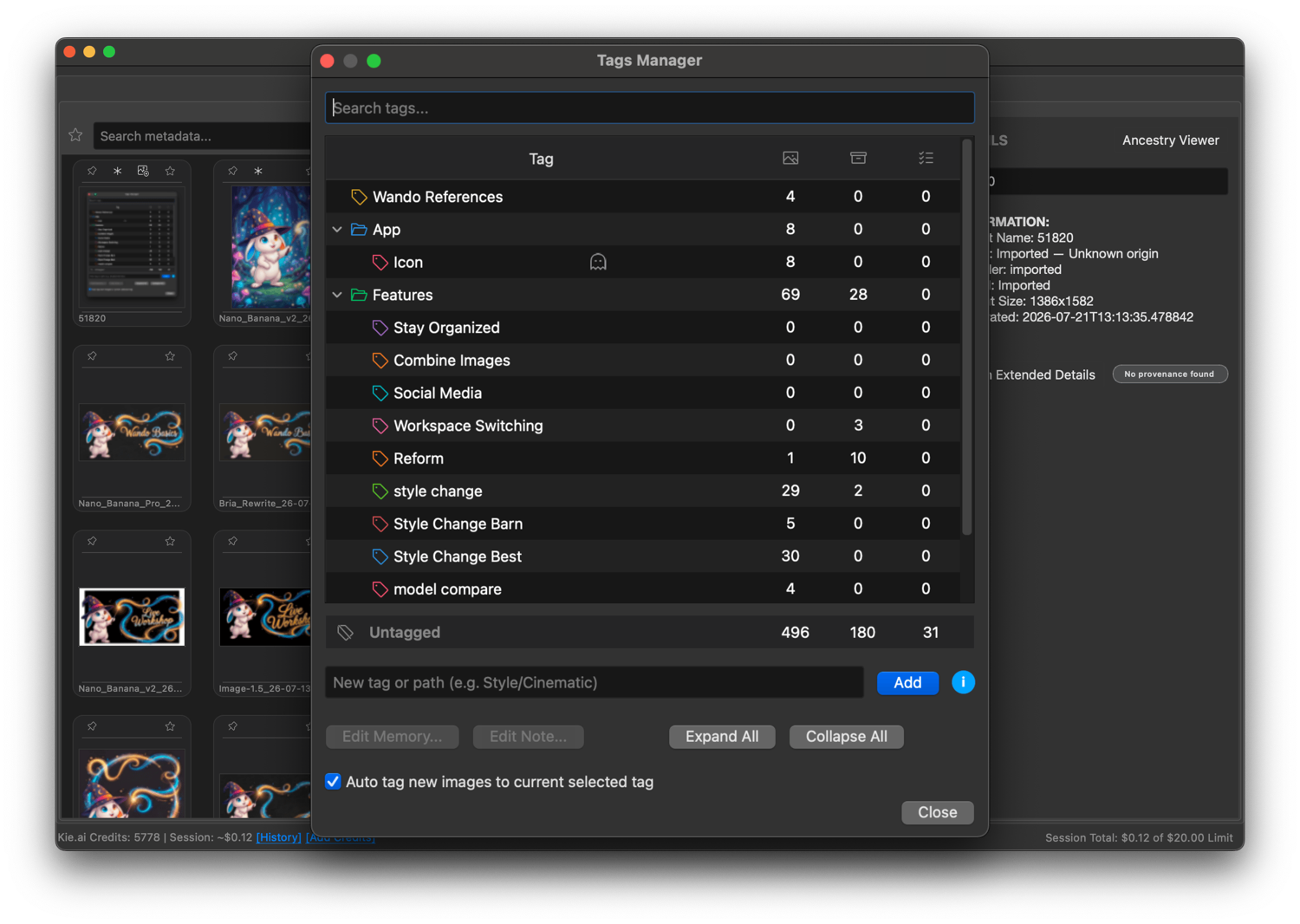Select the Wando Basics Nano_Banana_Pro thumbnail
1300x924 pixels.
click(x=131, y=432)
